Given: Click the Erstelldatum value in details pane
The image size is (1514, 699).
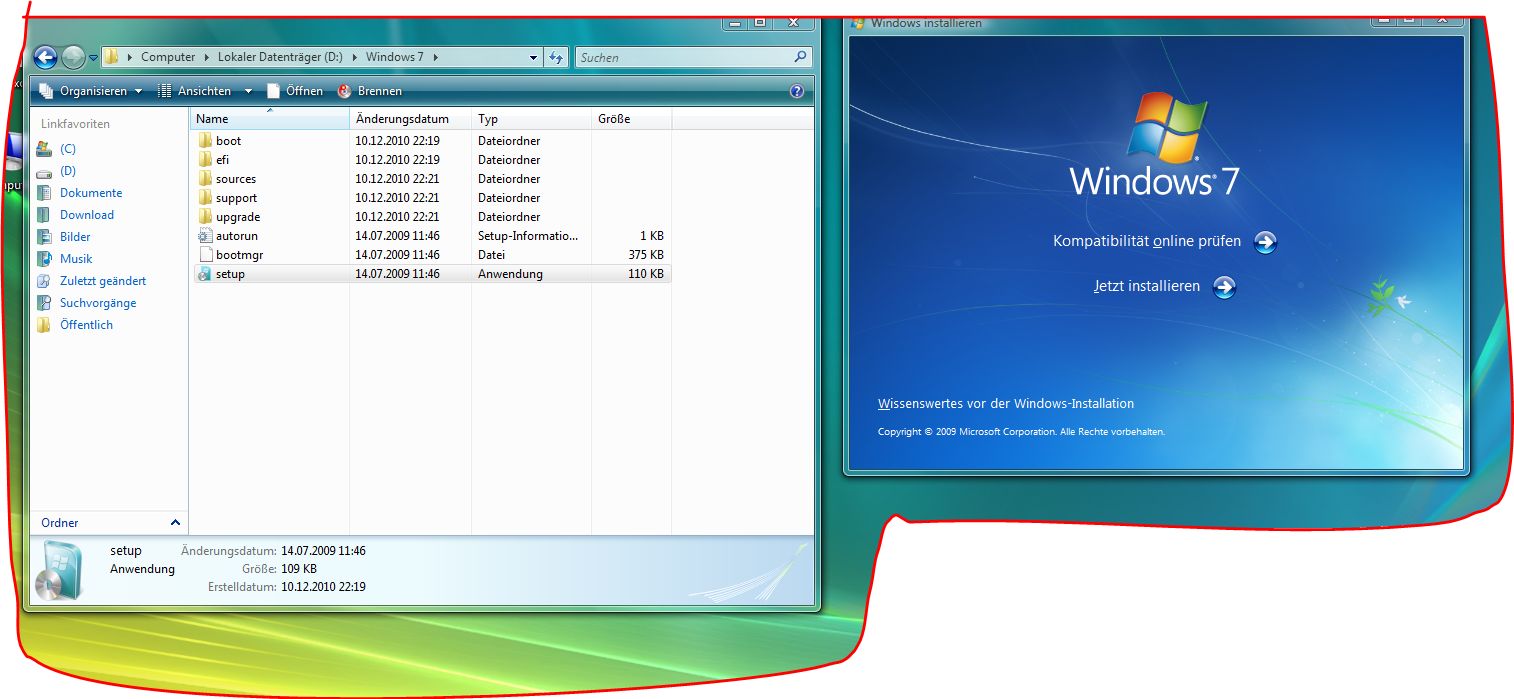Looking at the screenshot, I should (x=323, y=587).
